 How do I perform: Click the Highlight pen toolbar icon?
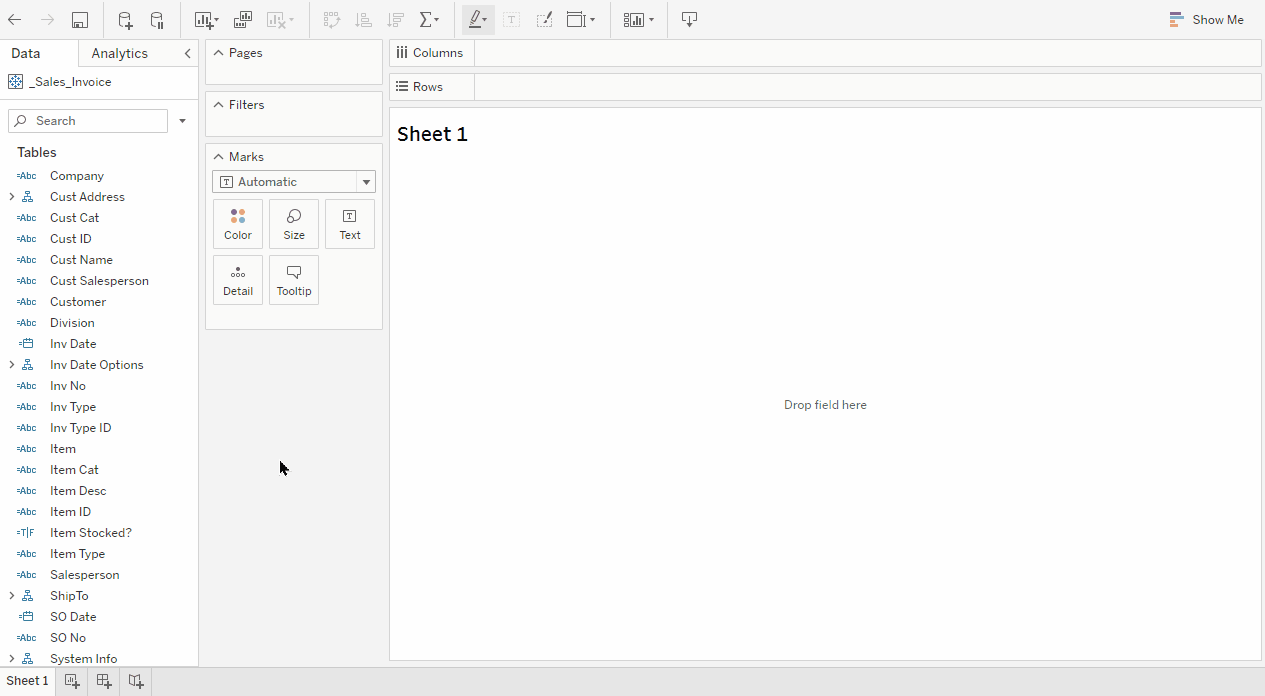[x=476, y=20]
